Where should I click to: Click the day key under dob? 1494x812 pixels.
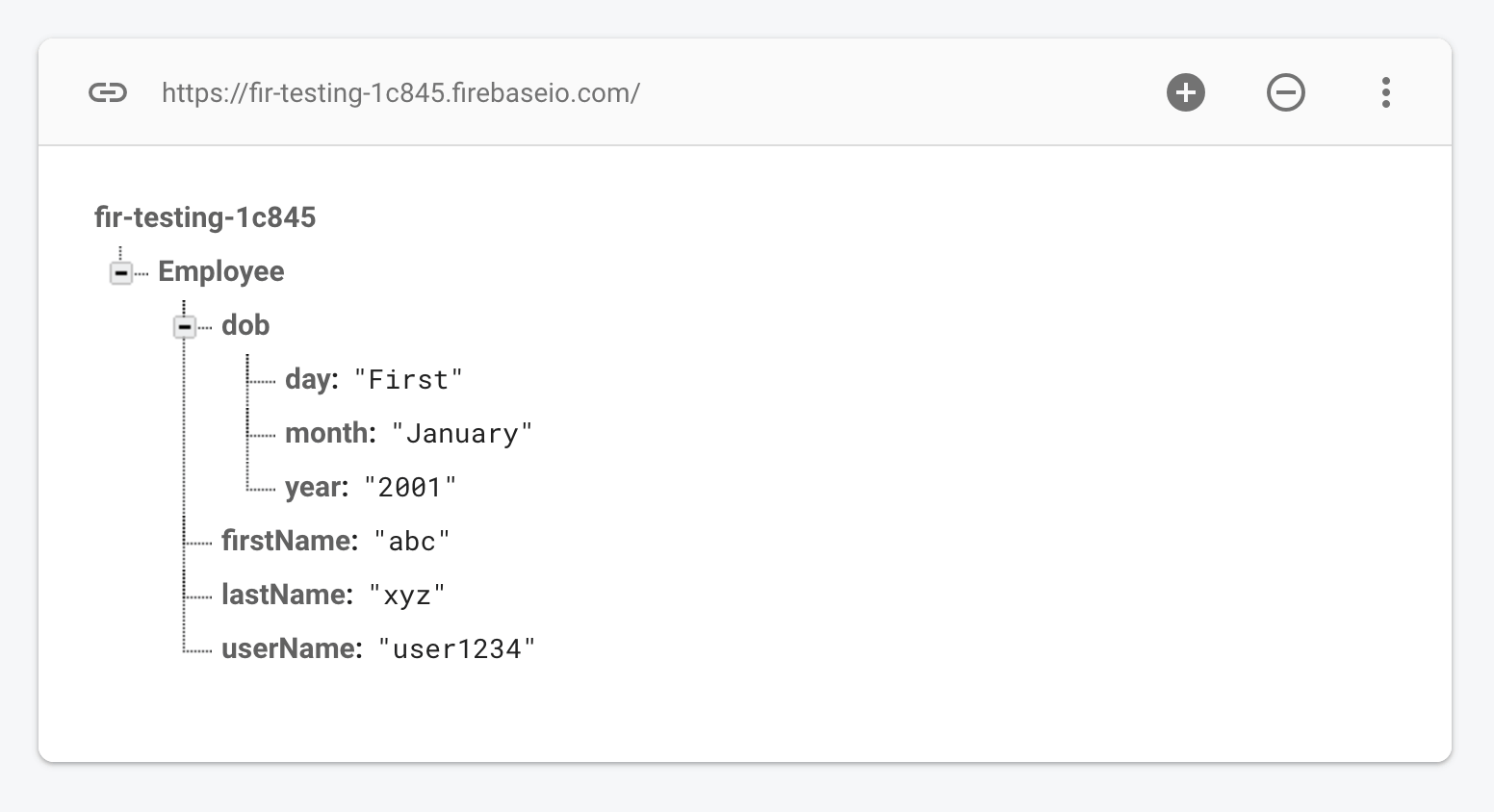point(309,379)
